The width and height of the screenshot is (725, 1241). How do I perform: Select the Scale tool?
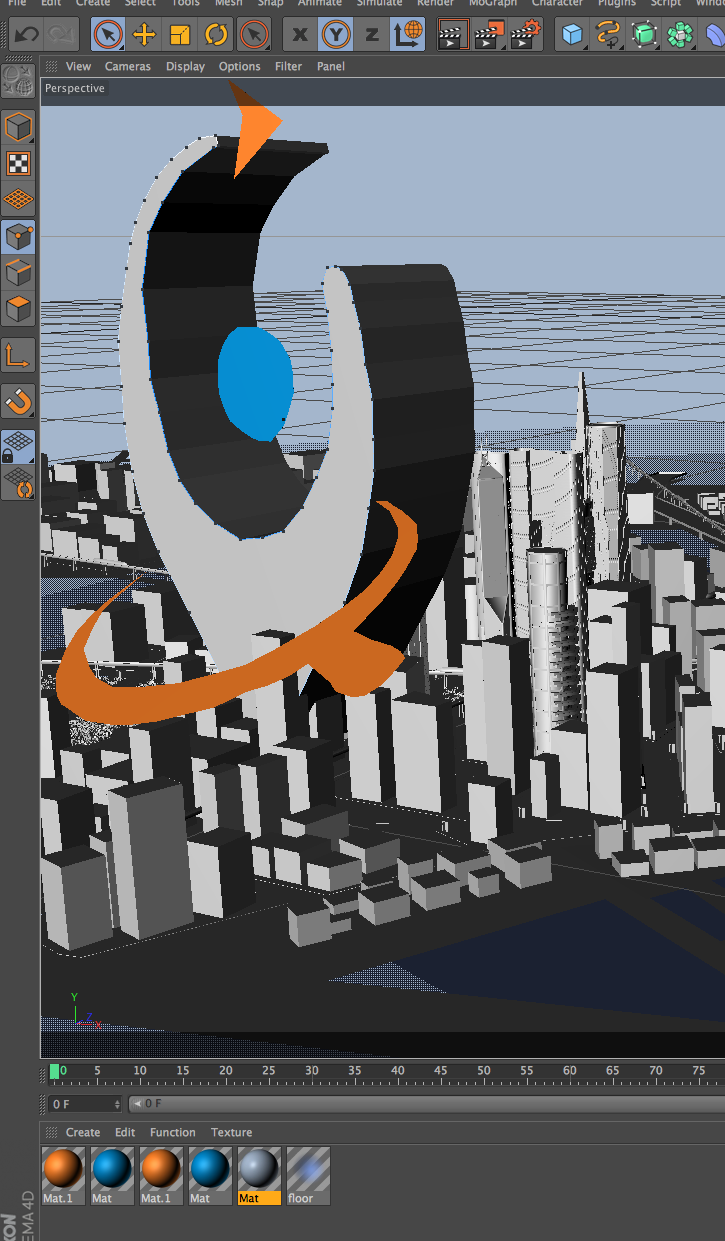tap(180, 35)
